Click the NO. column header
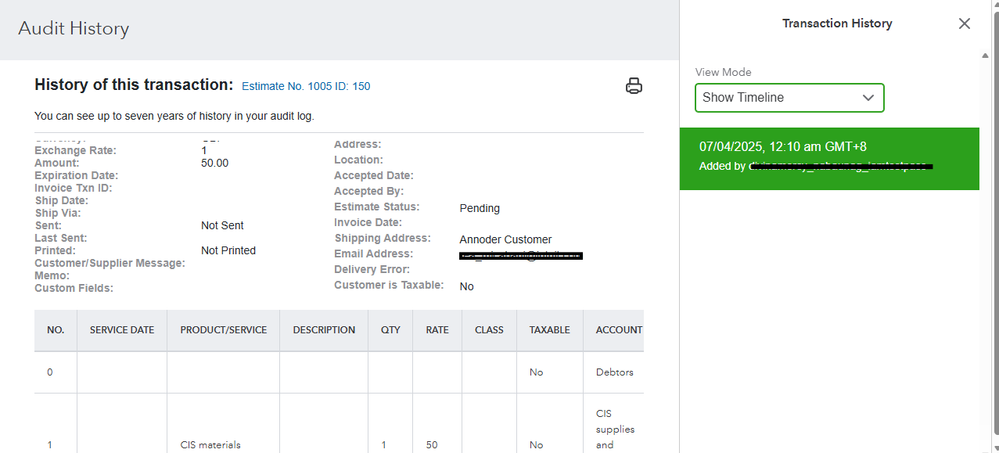The width and height of the screenshot is (999, 453). pos(56,330)
